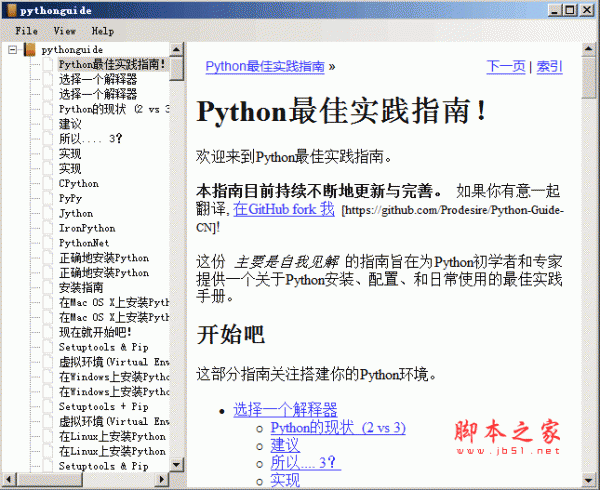Open the 所以.... 3? content link
The width and height of the screenshot is (600, 490).
(x=305, y=463)
